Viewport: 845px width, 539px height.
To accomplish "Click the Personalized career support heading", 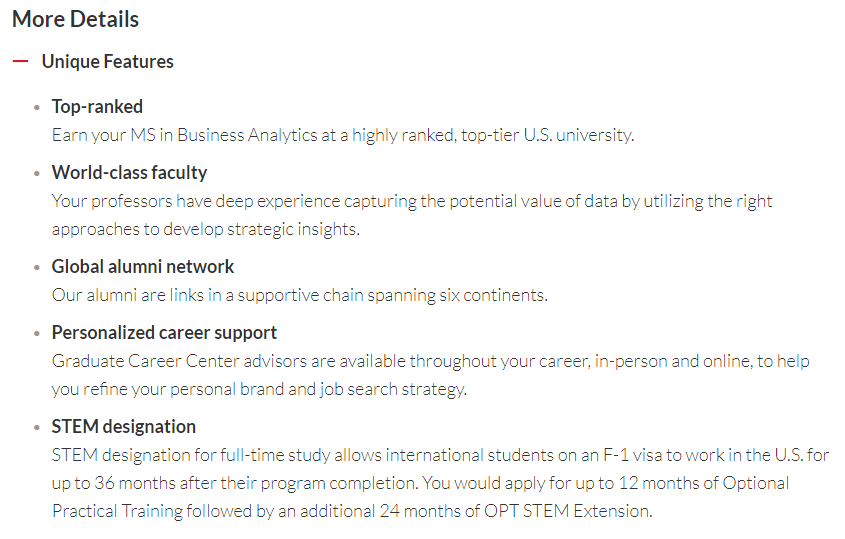I will pyautogui.click(x=164, y=333).
